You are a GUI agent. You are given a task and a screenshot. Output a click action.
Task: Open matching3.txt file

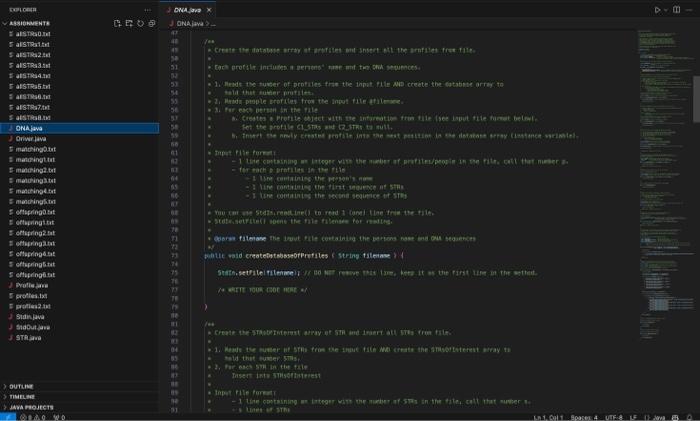point(79,181)
